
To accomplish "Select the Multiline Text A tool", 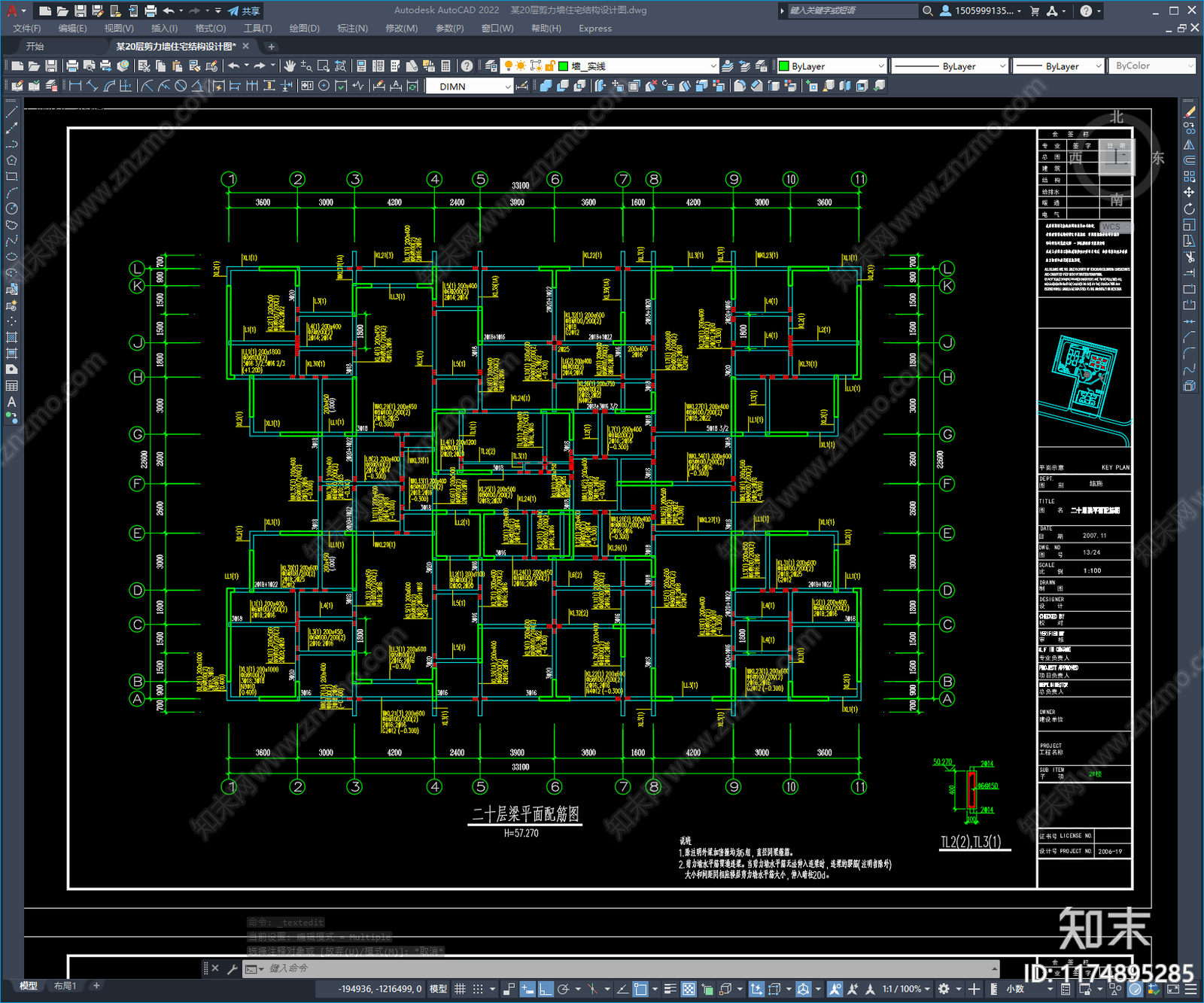I will pos(11,403).
